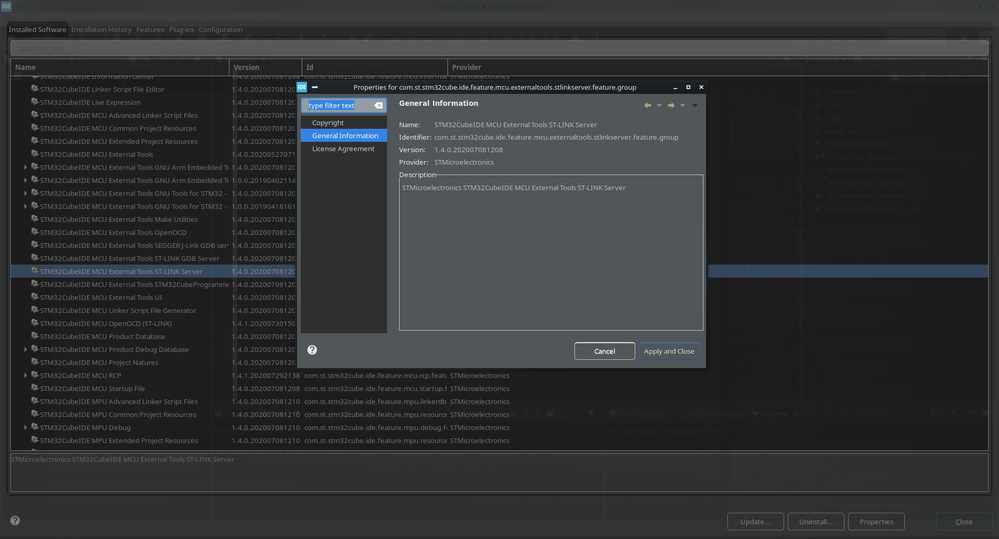Open the view menu triangle in Properties dialog

694,106
